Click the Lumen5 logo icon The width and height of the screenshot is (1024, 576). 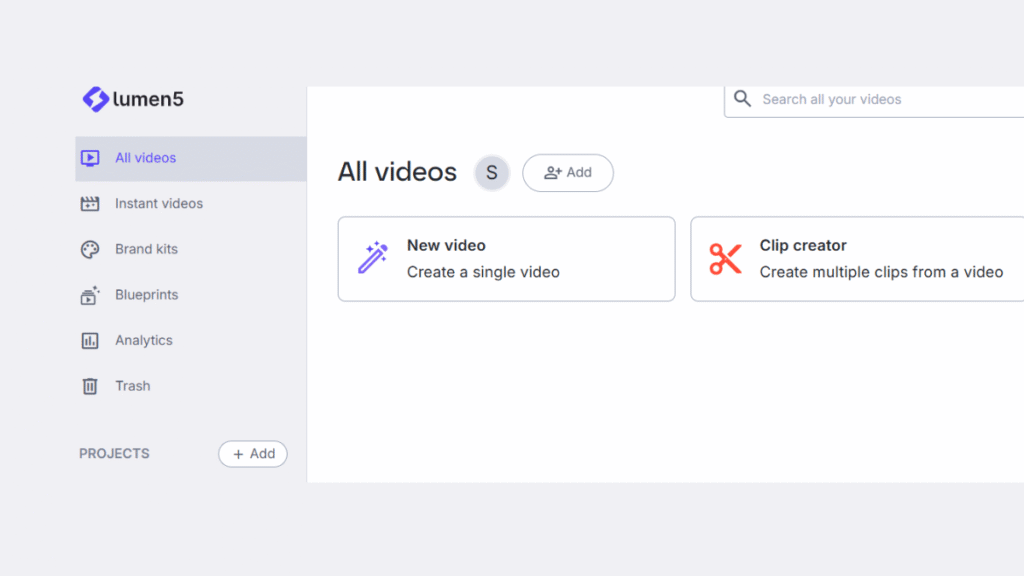[95, 99]
